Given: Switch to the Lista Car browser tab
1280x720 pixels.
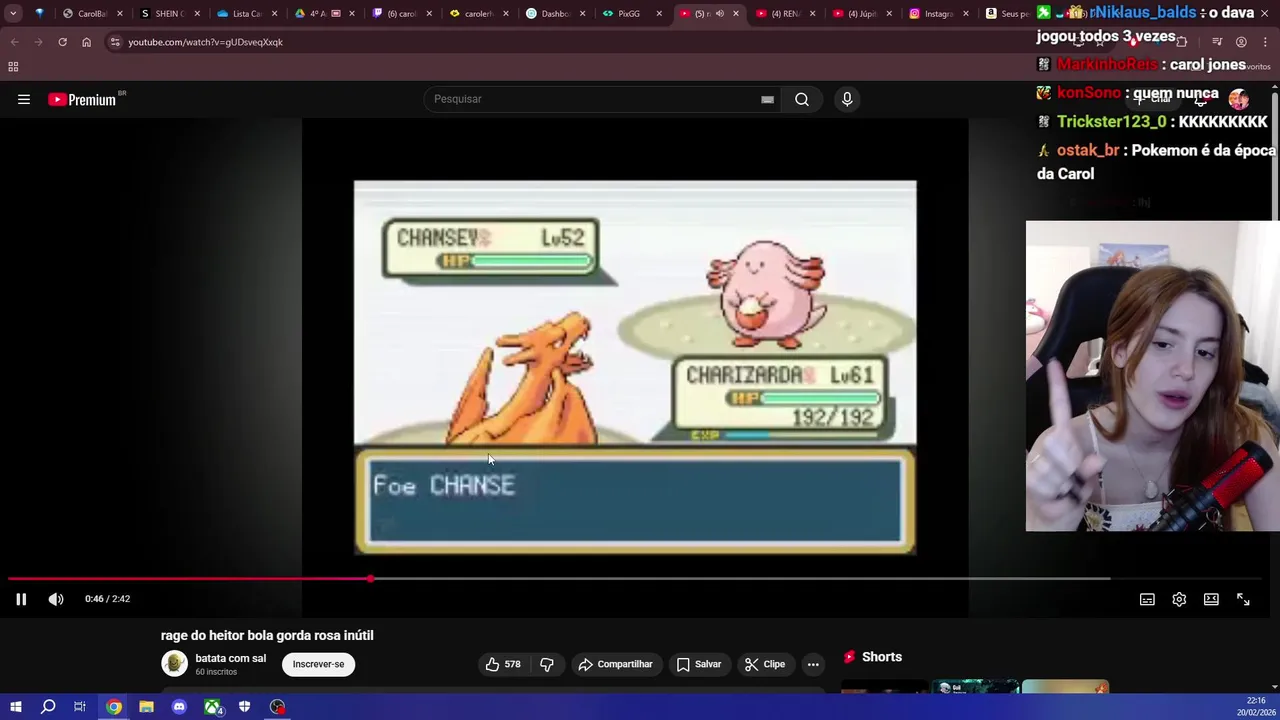Looking at the screenshot, I should tap(245, 14).
